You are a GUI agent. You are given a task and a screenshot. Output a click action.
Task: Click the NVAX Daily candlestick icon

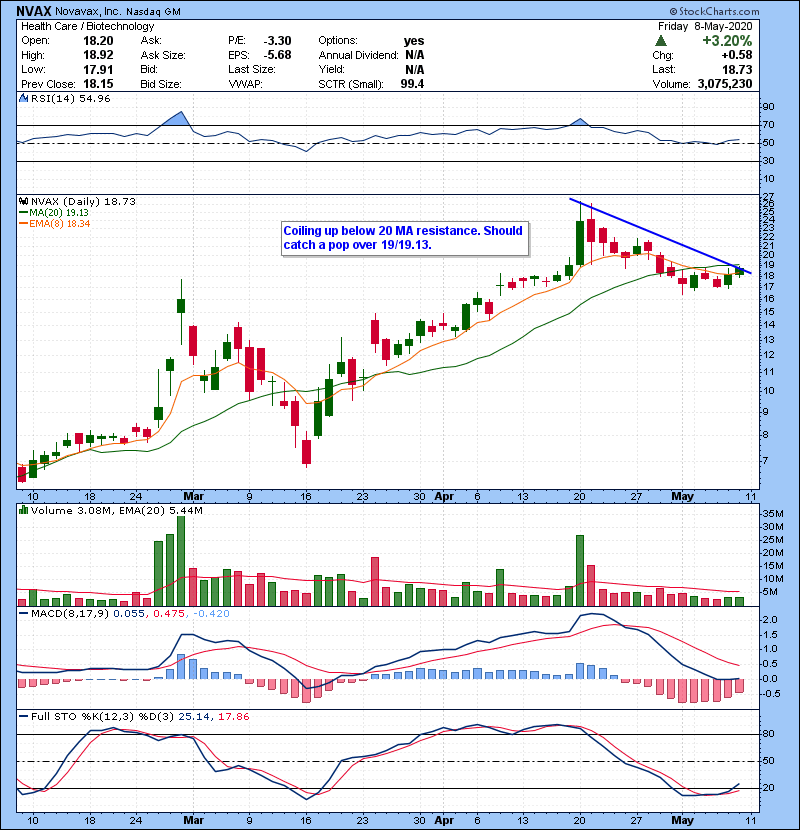pyautogui.click(x=23, y=201)
